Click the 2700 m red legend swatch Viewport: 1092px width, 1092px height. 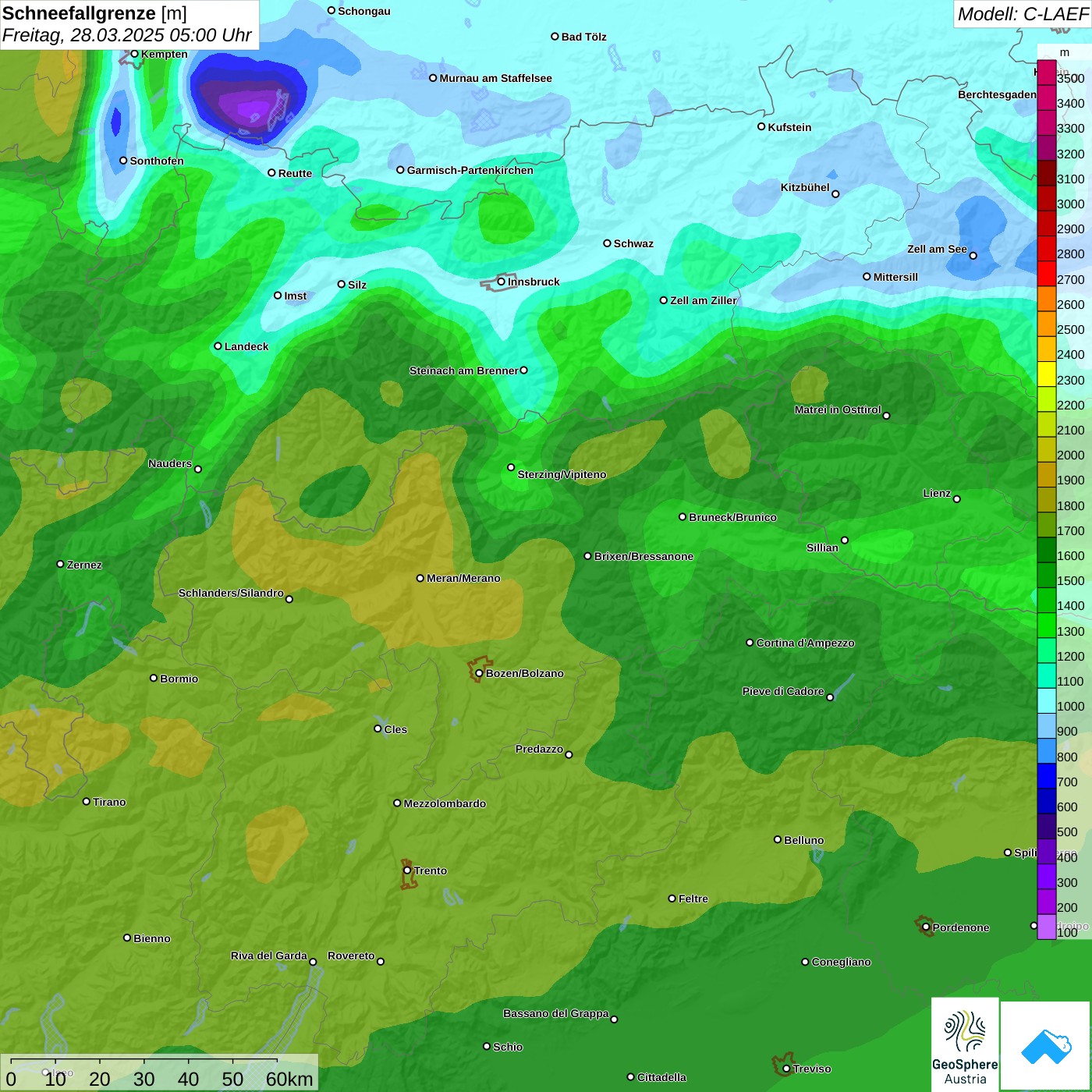point(1047,273)
